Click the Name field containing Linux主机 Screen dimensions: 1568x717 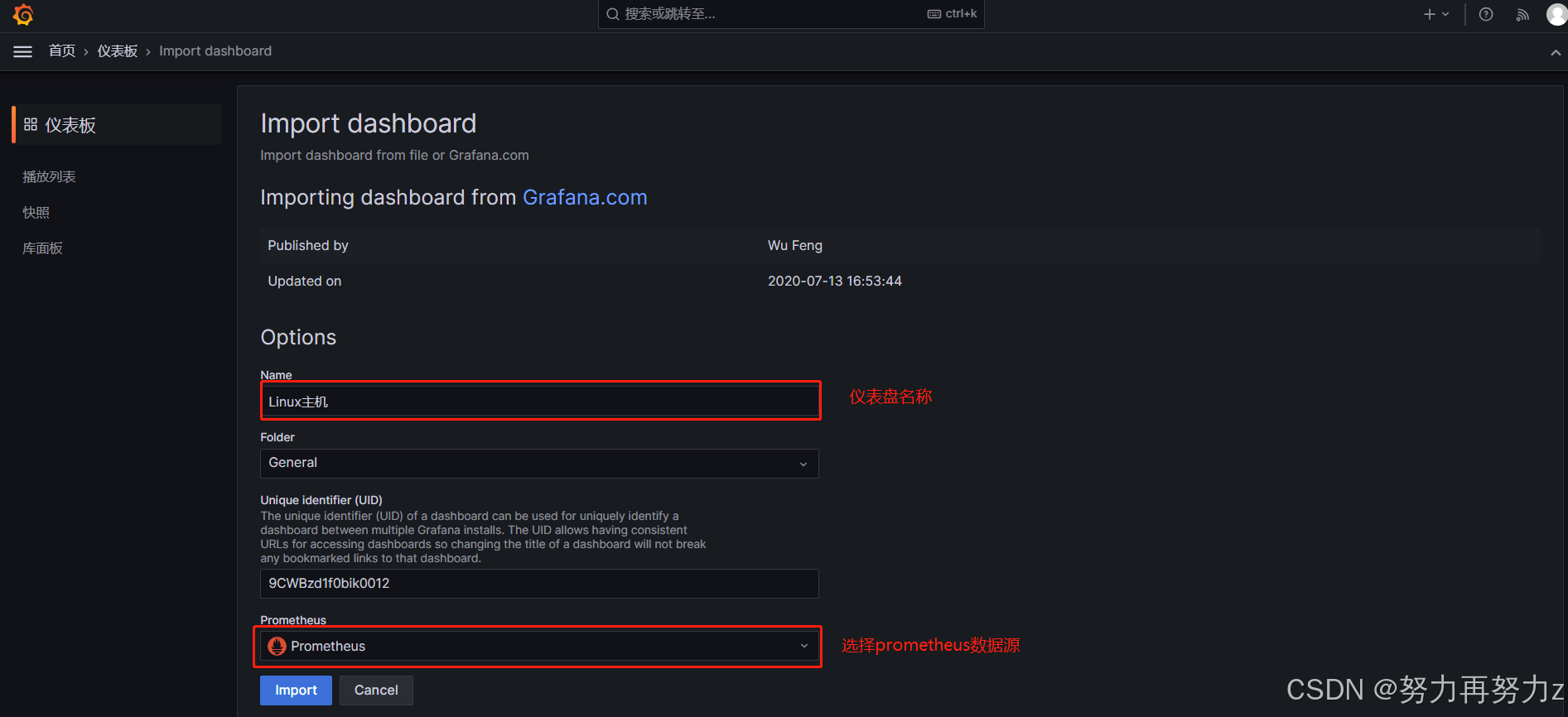(x=539, y=402)
